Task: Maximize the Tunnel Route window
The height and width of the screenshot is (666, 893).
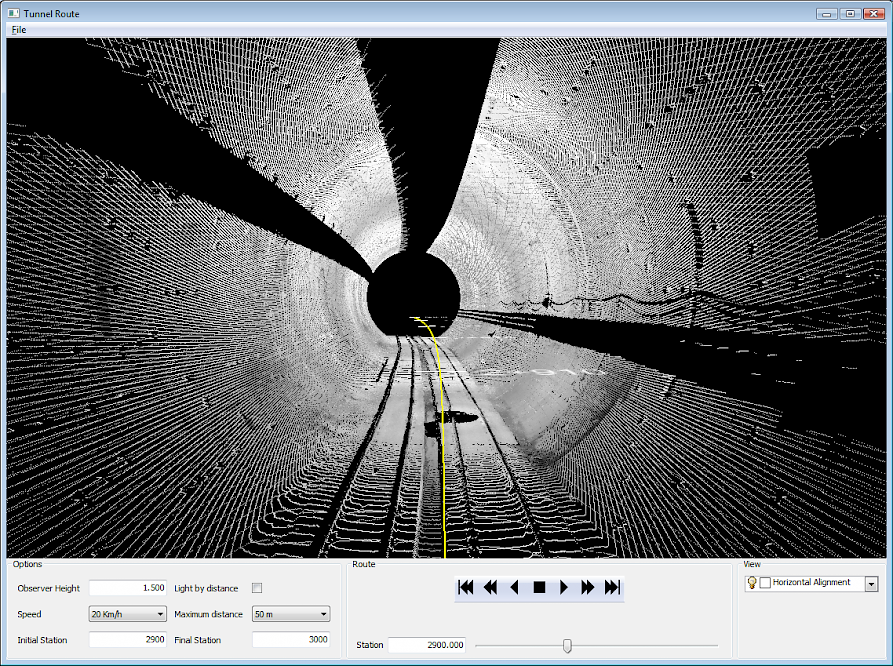Action: 850,14
